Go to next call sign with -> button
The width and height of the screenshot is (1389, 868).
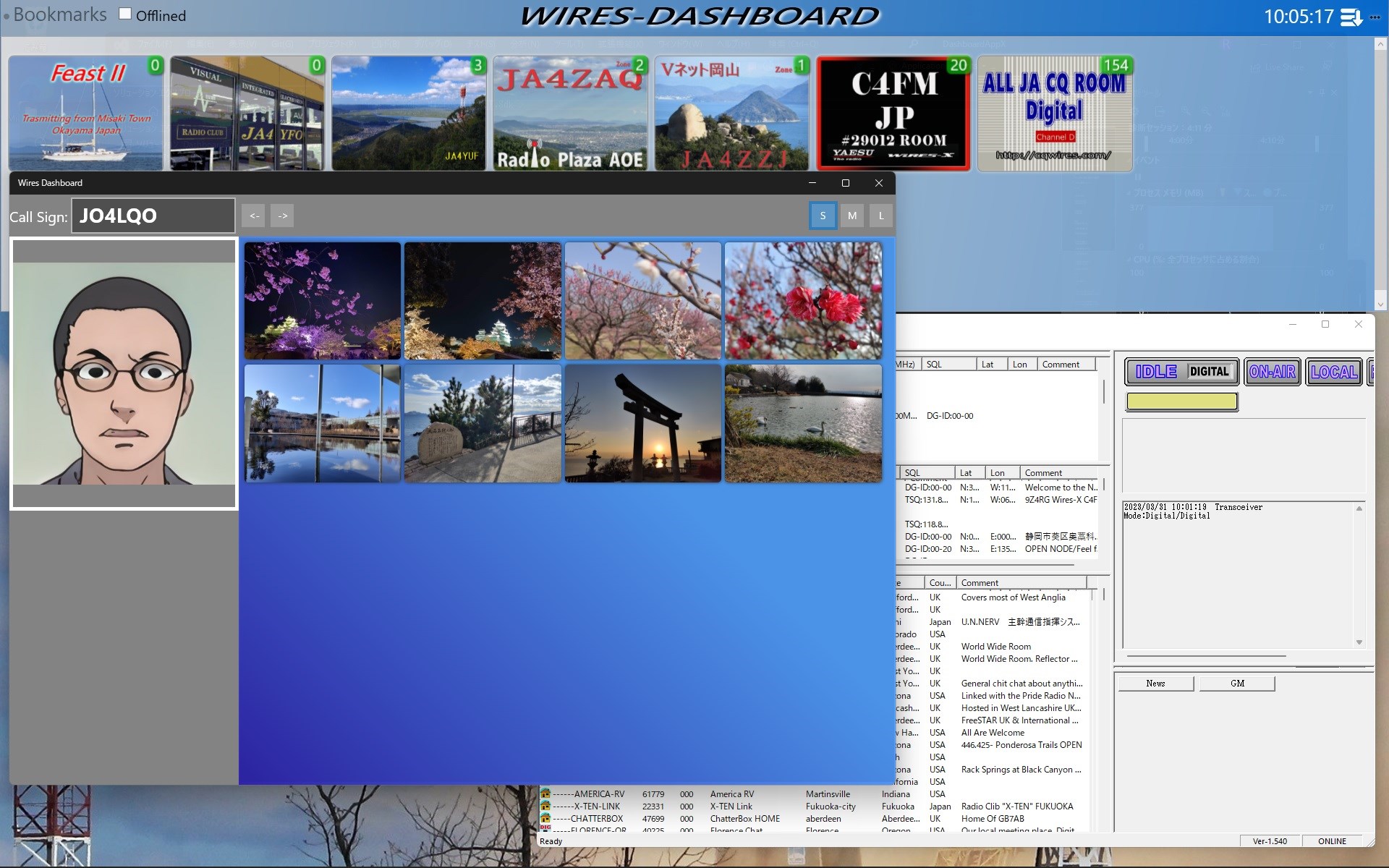283,216
